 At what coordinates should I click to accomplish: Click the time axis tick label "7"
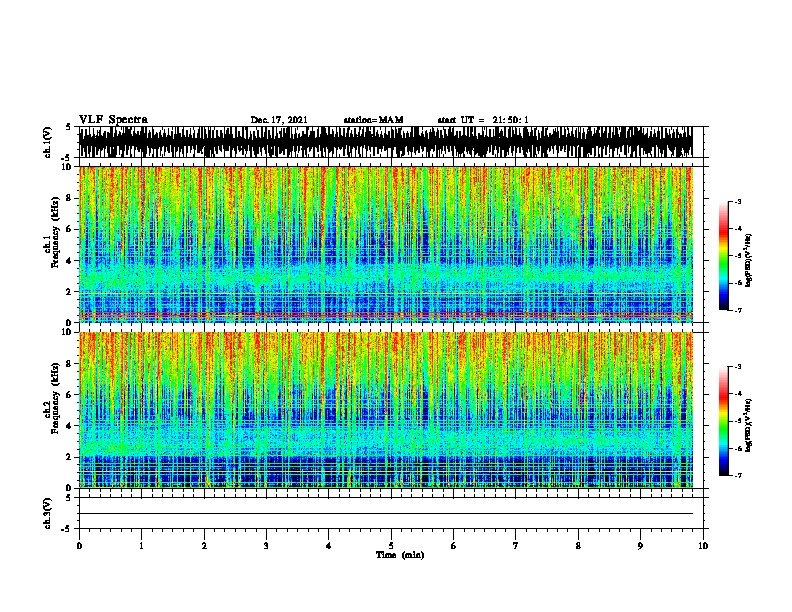click(516, 546)
